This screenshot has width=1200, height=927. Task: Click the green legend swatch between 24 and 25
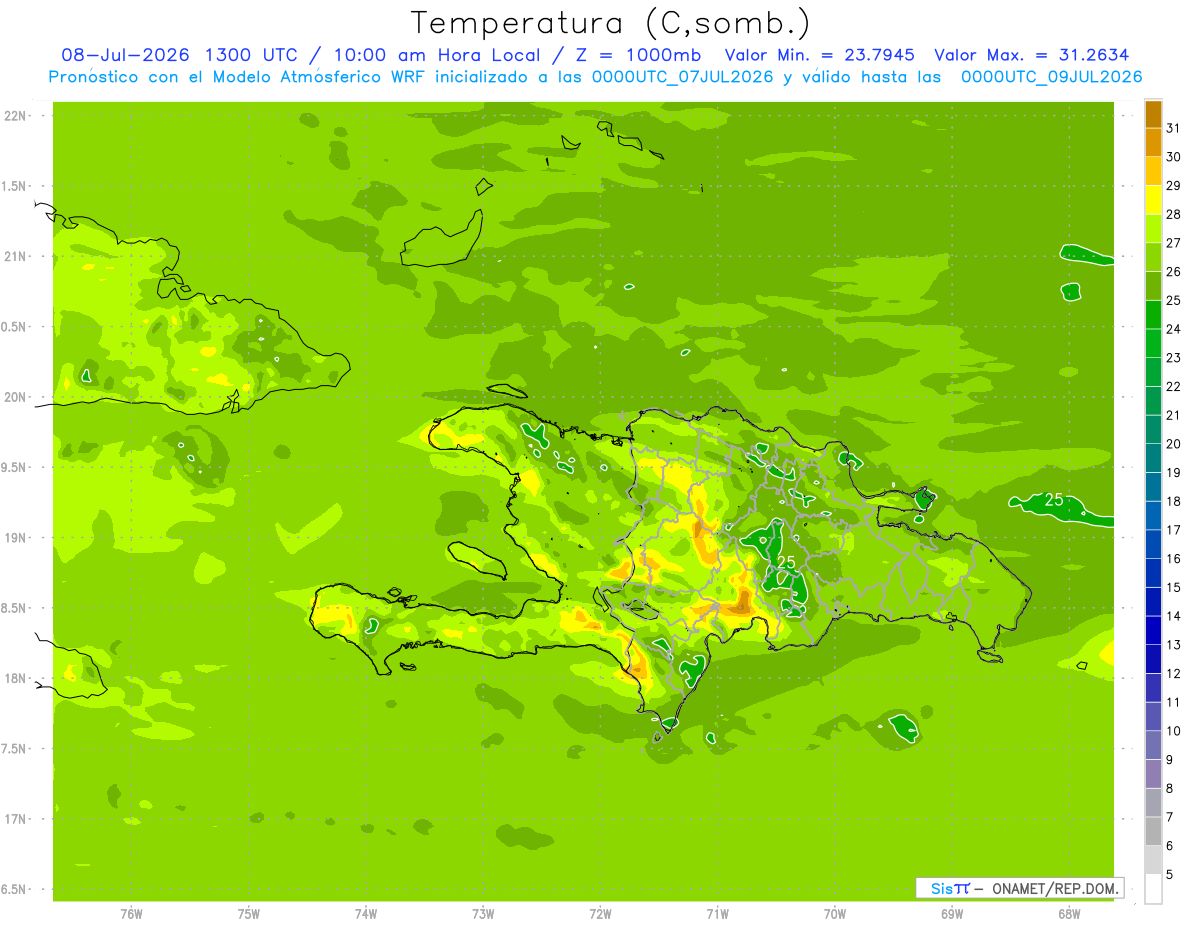pyautogui.click(x=1153, y=315)
